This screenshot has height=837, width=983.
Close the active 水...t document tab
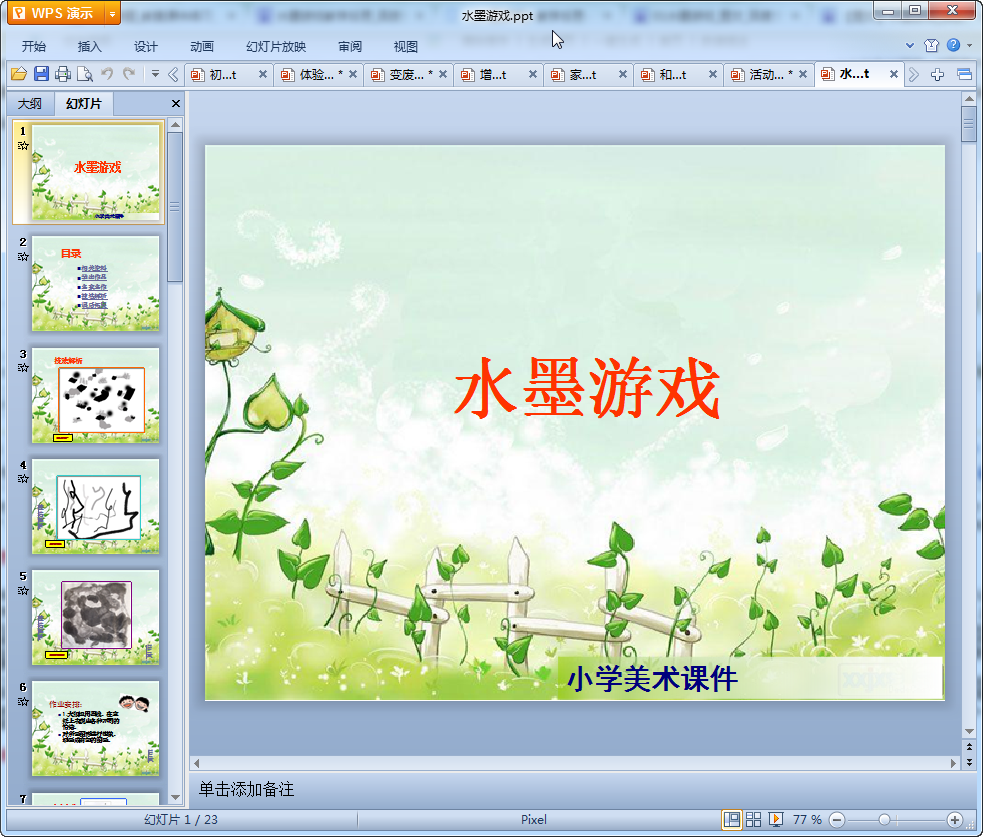point(894,75)
